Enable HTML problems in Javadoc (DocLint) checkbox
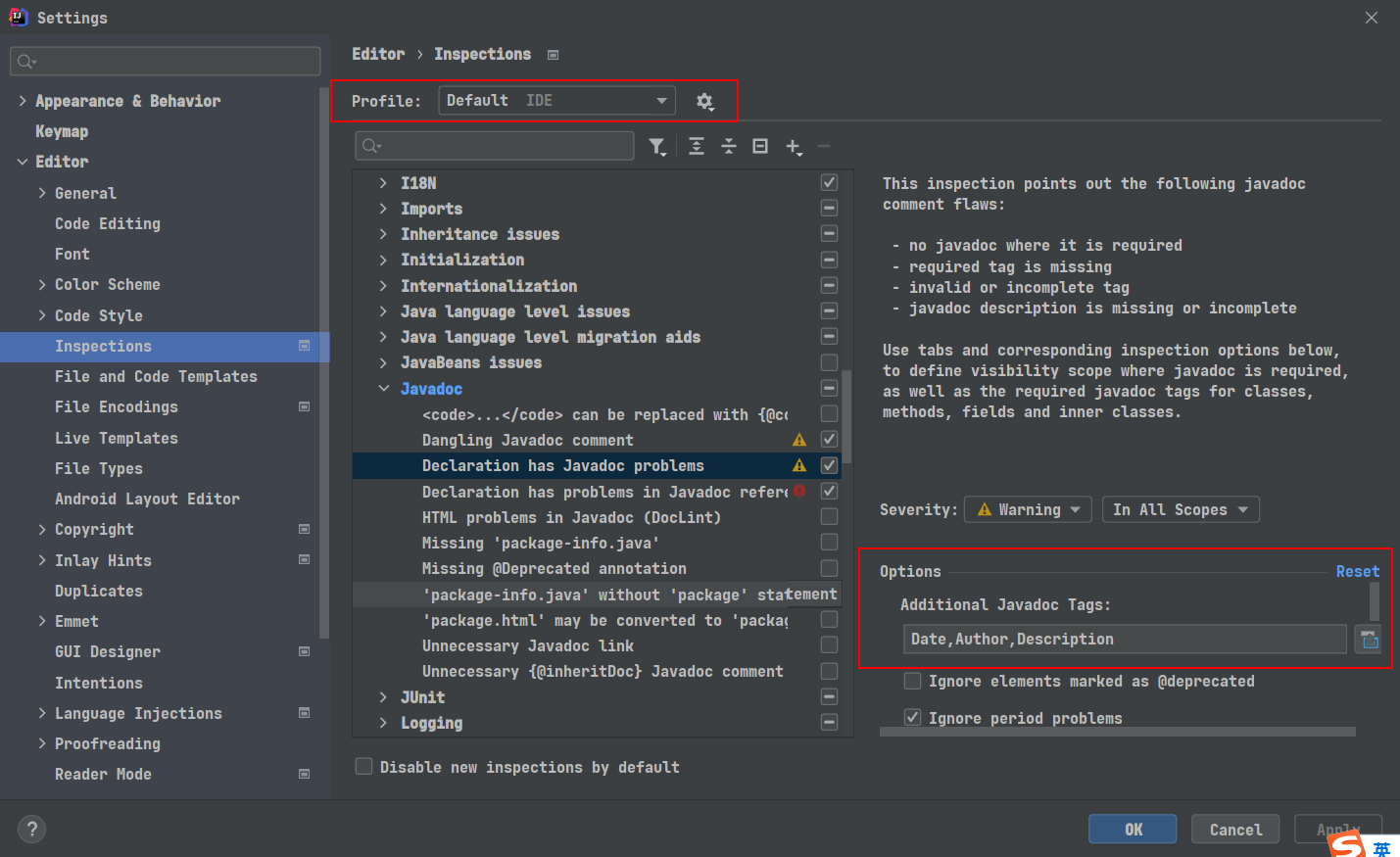 (829, 516)
